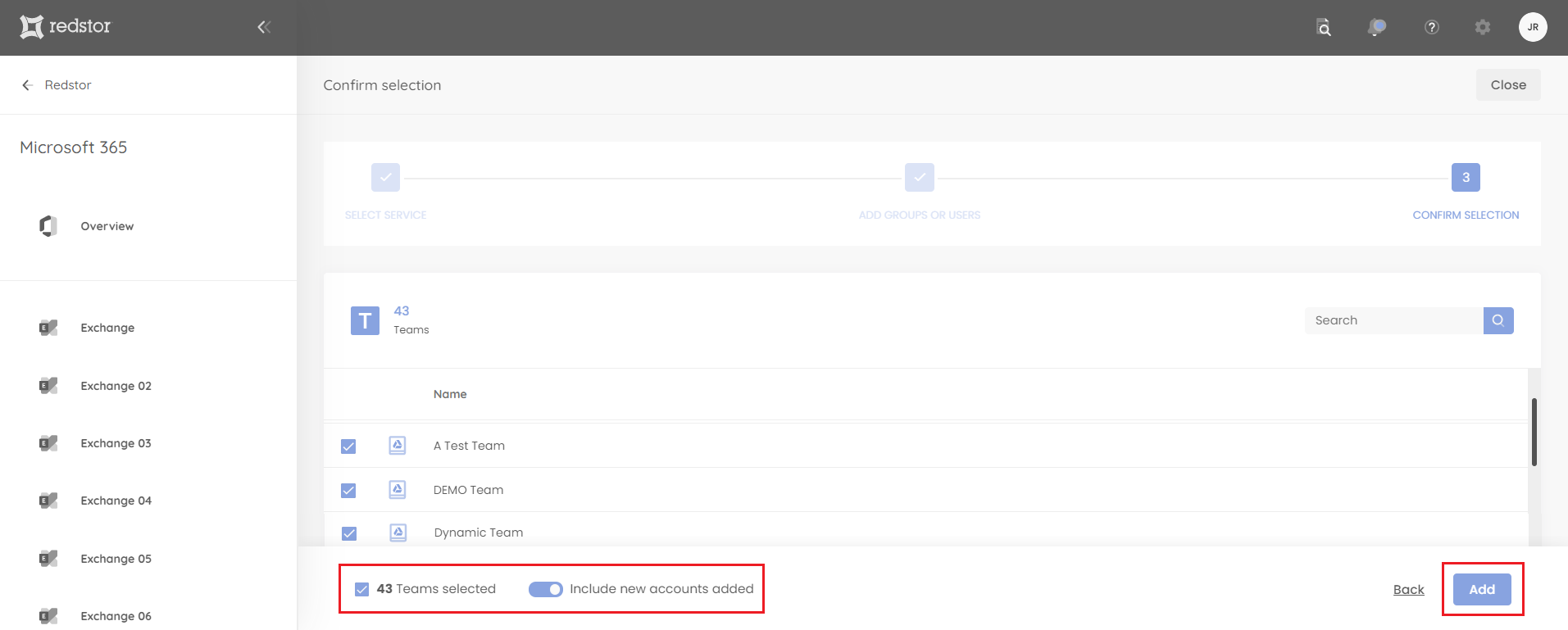Click the Overview Office icon
This screenshot has height=630, width=1568.
coord(48,226)
